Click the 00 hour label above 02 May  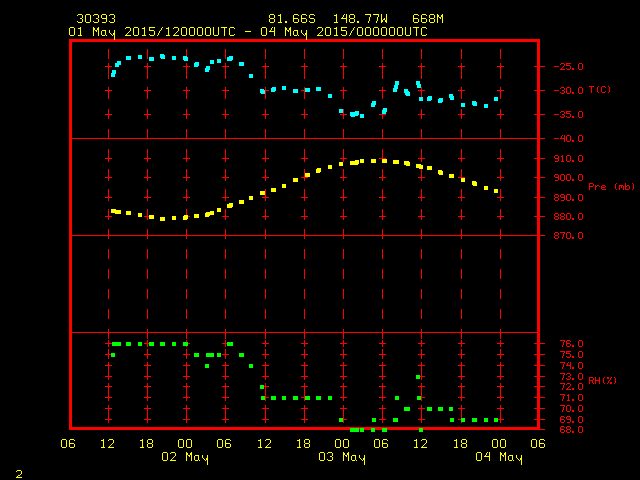185,444
